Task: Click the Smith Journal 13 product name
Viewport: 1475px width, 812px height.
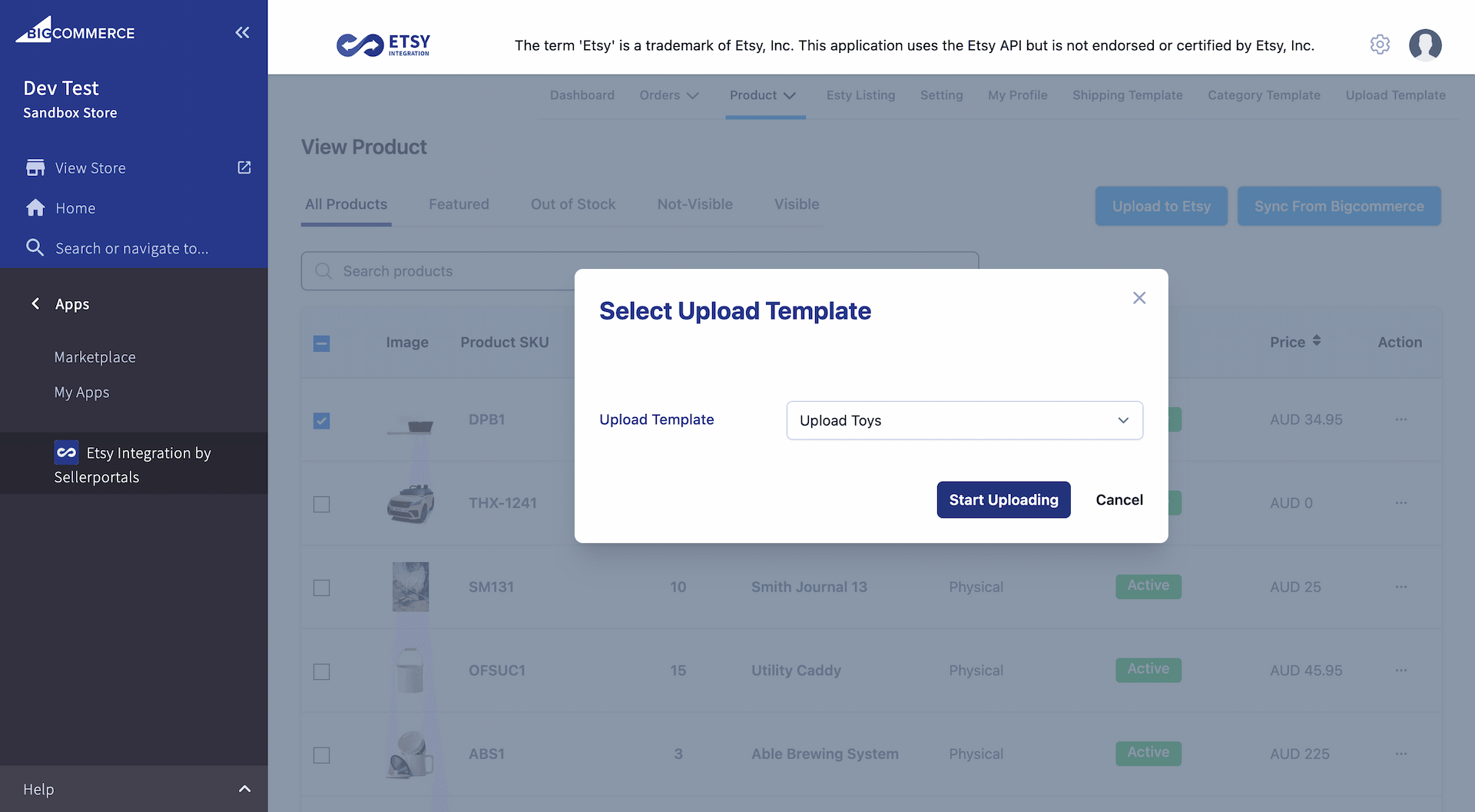Action: pyautogui.click(x=809, y=587)
